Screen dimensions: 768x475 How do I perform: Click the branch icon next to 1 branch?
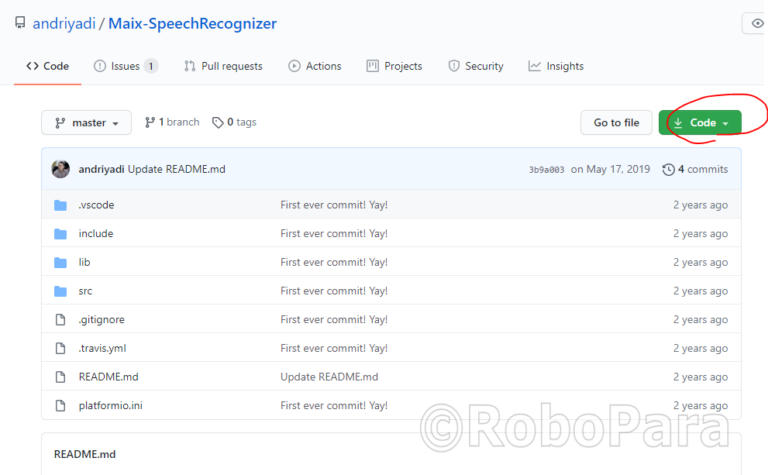(x=150, y=123)
